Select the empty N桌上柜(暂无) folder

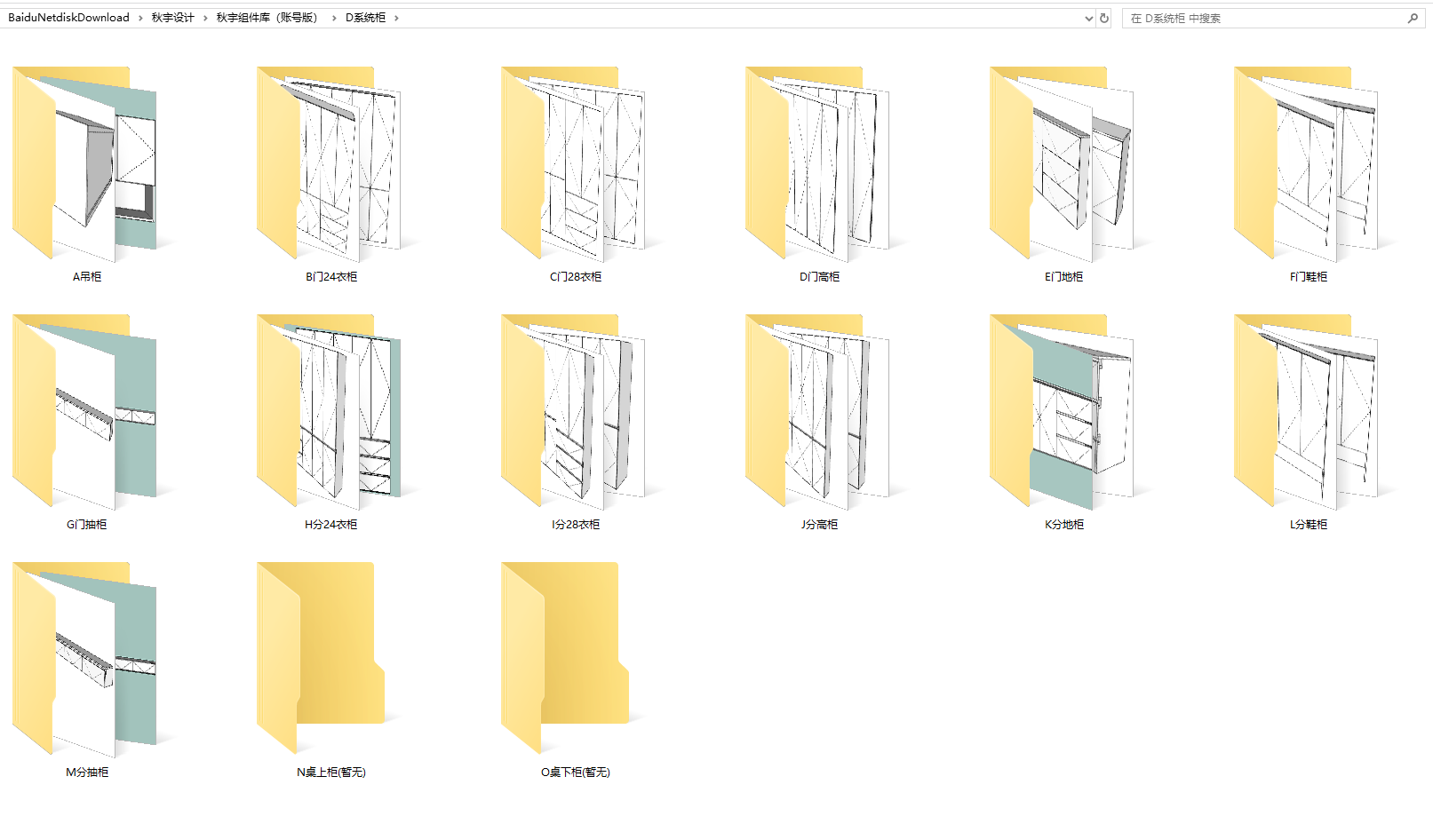pos(330,660)
